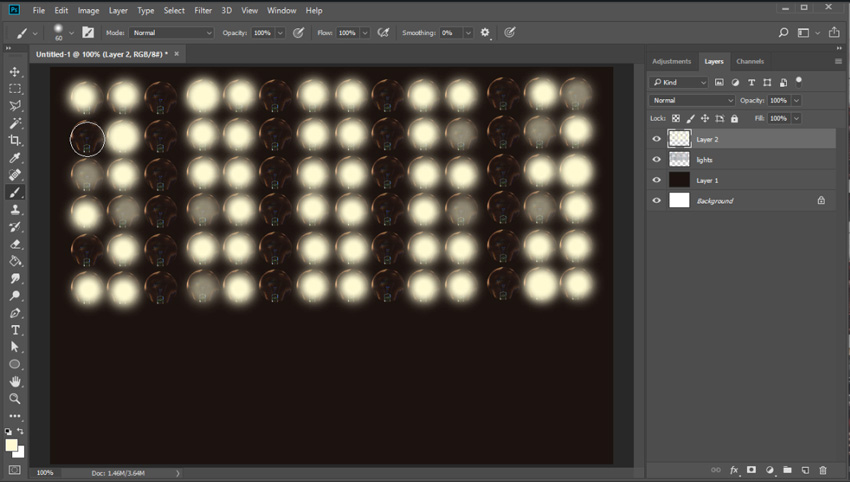This screenshot has height=482, width=850.
Task: Select the Layer 1 thumbnail
Action: tap(679, 180)
